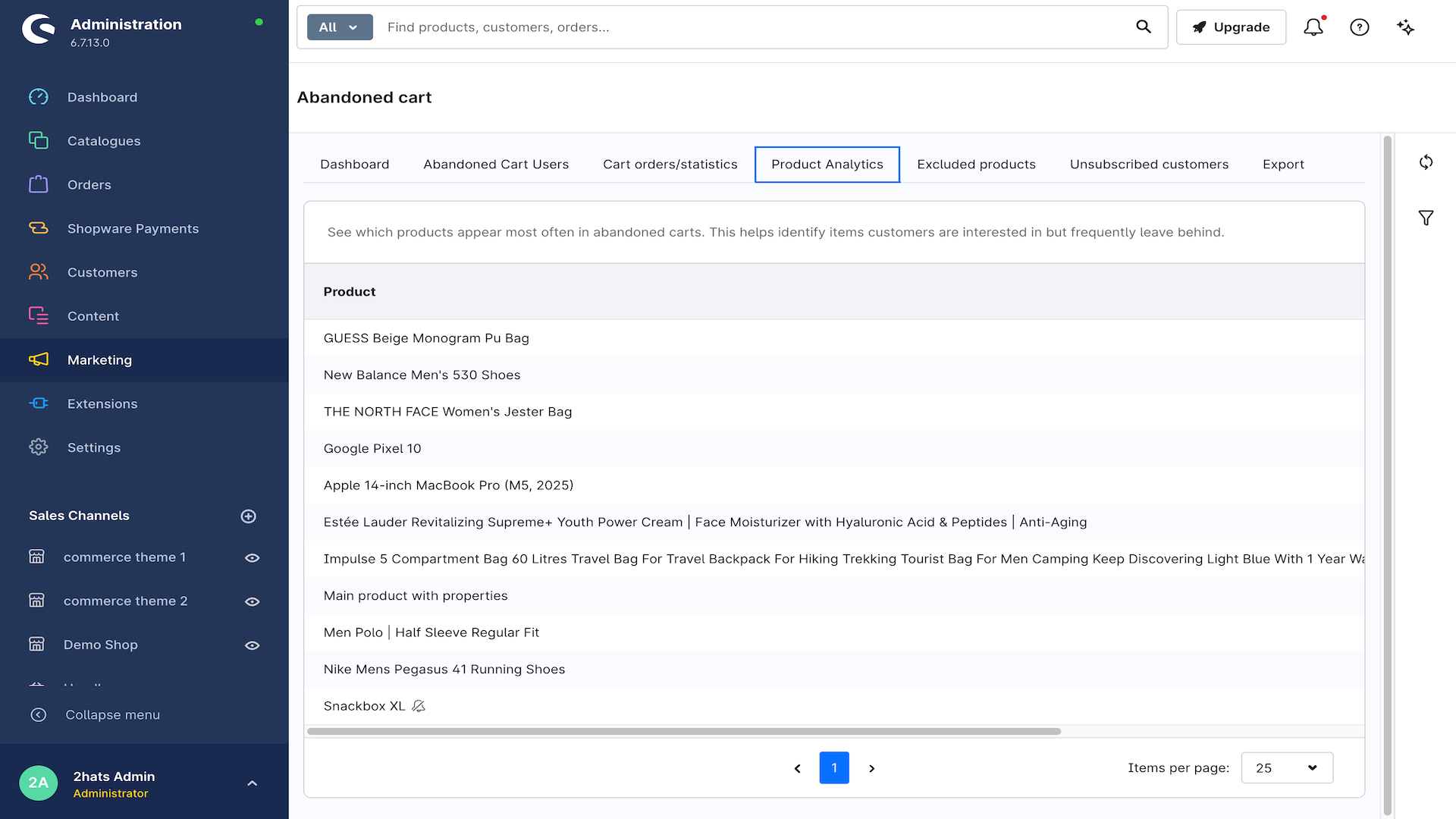Switch to Abandoned Cart Users tab
This screenshot has height=819, width=1456.
pyautogui.click(x=496, y=165)
